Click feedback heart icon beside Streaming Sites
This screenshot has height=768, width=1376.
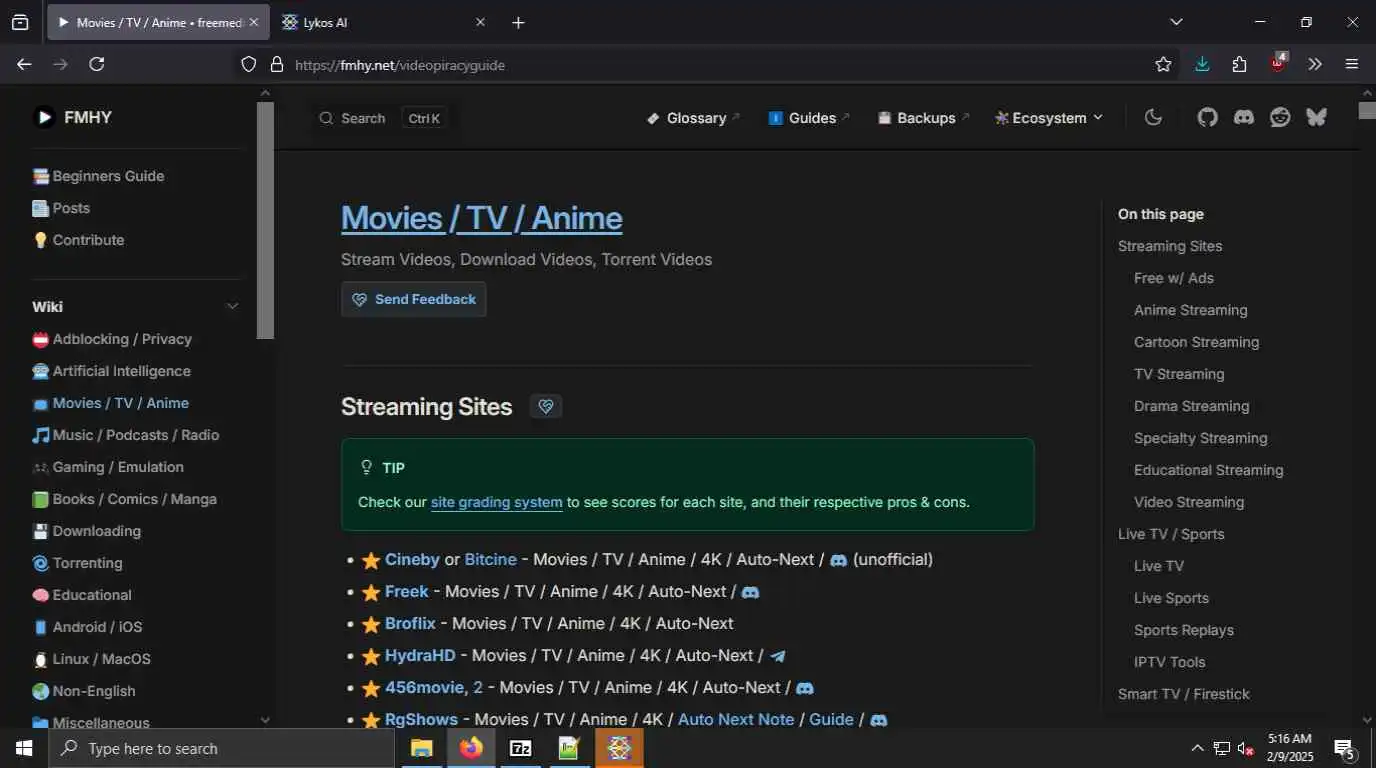(546, 407)
